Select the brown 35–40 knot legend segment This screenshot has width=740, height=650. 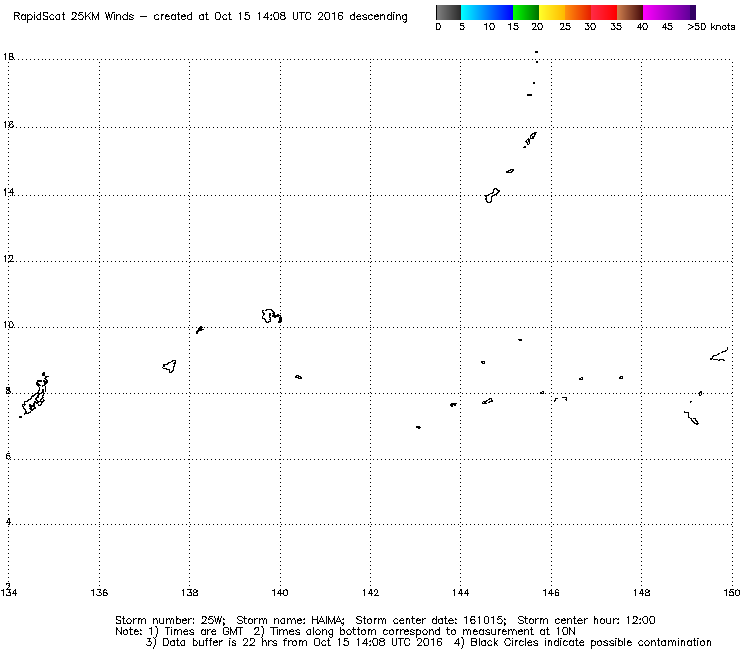click(x=630, y=12)
